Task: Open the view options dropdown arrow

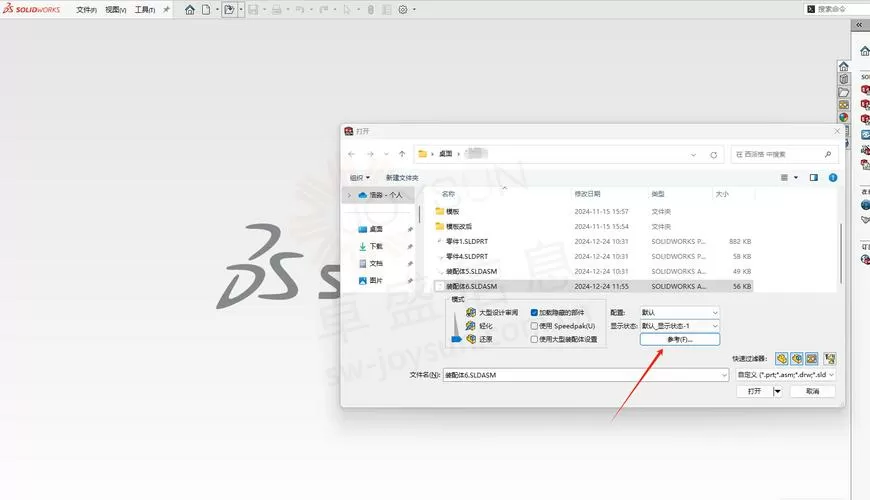Action: [796, 178]
